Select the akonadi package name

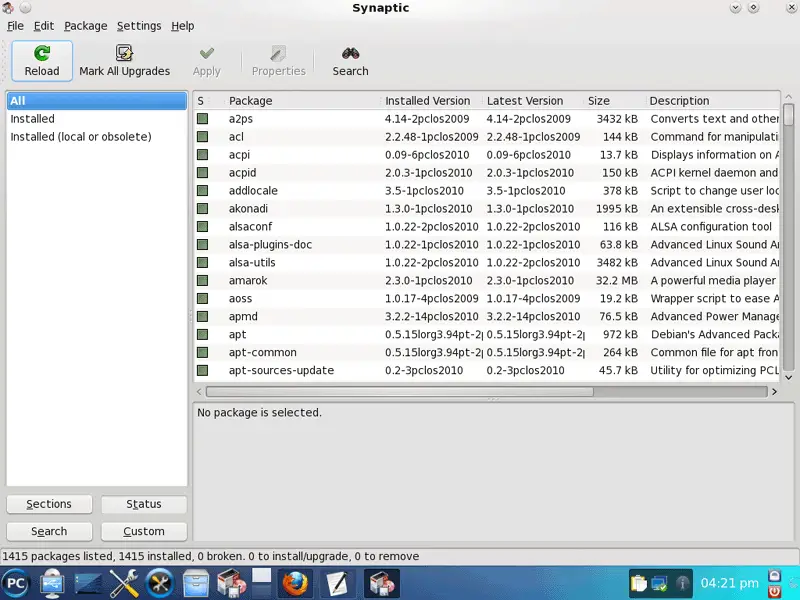(248, 209)
